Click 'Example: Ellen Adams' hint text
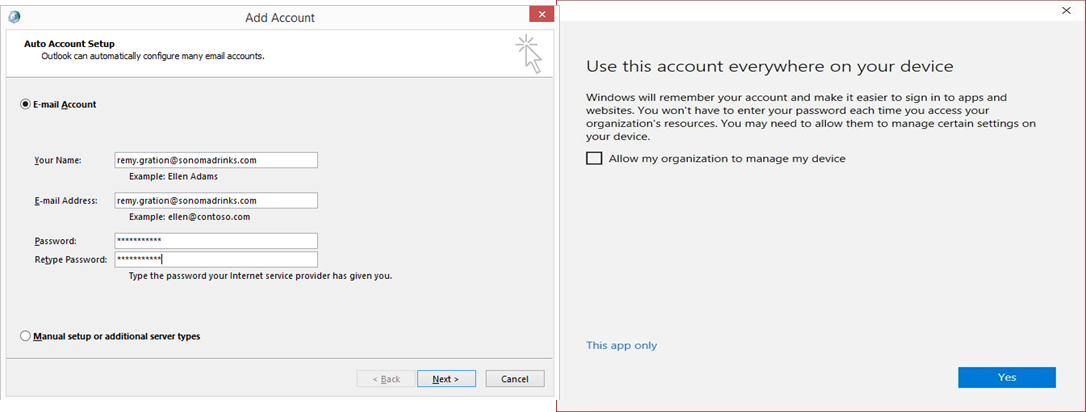 (173, 177)
